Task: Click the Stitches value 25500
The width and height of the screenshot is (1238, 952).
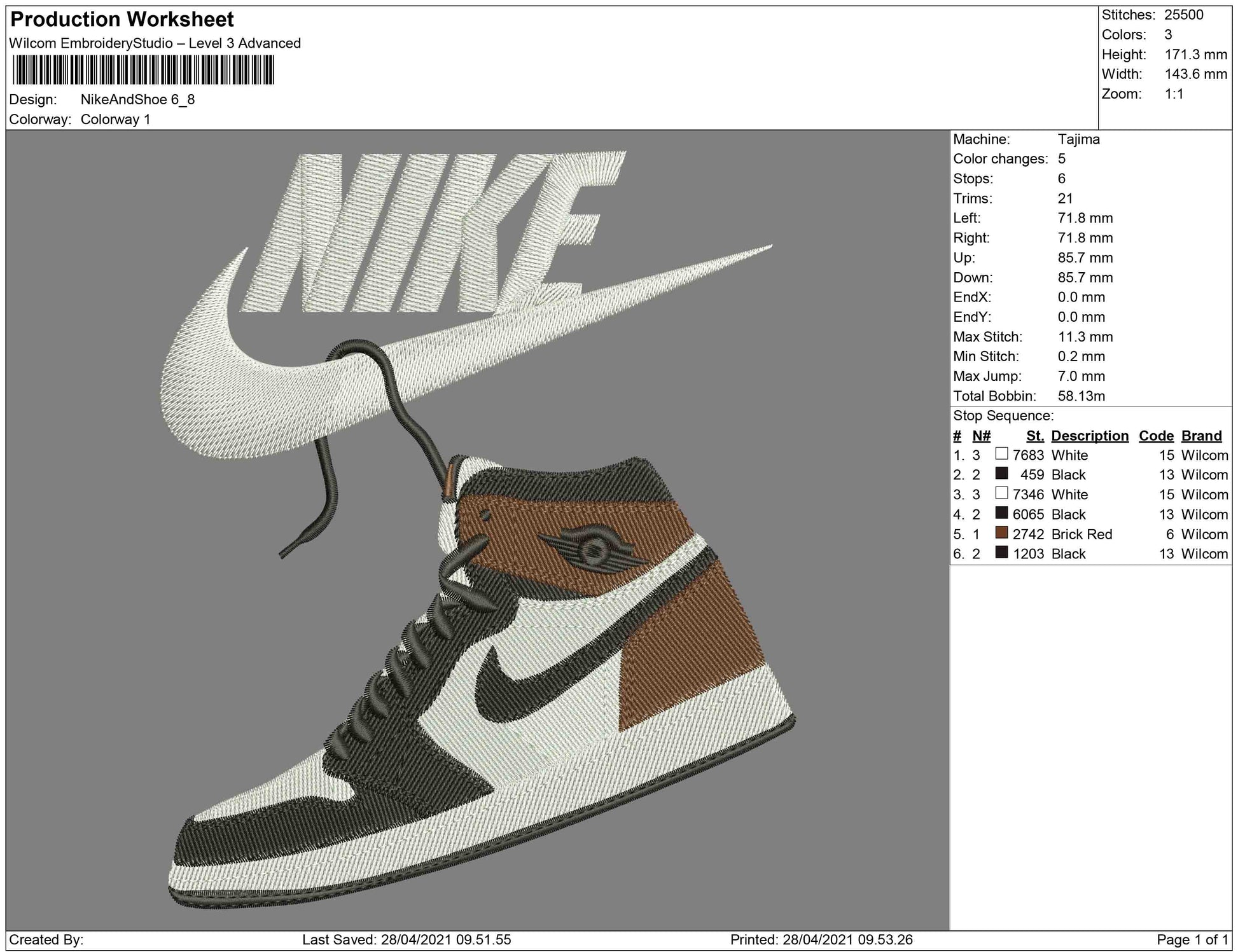Action: (1184, 15)
